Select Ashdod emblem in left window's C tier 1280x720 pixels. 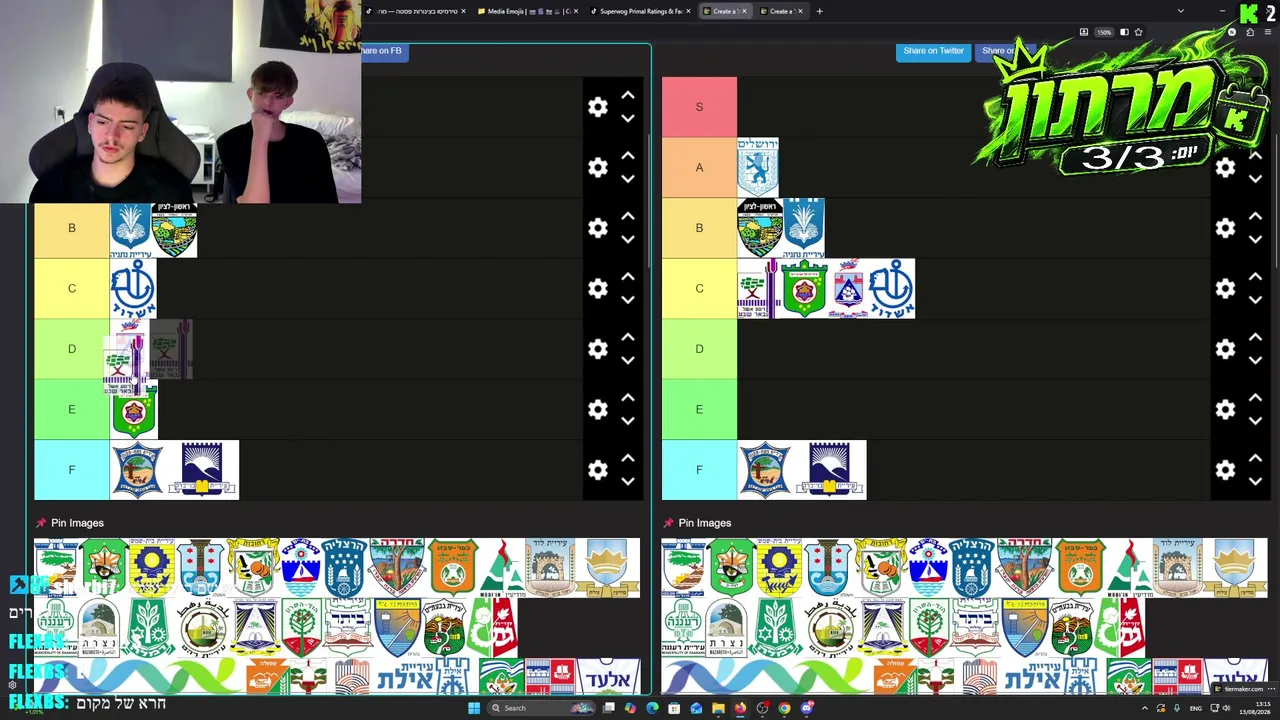click(x=133, y=289)
